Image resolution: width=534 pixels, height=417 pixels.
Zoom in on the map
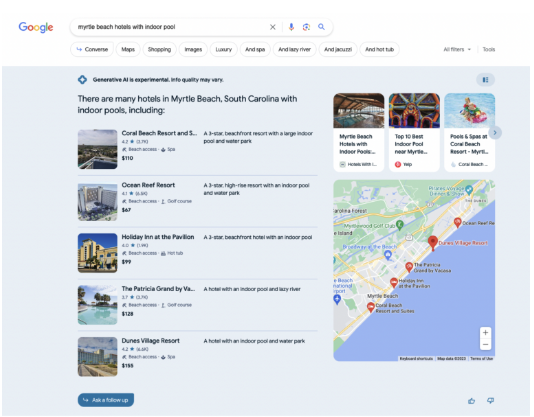(x=485, y=333)
